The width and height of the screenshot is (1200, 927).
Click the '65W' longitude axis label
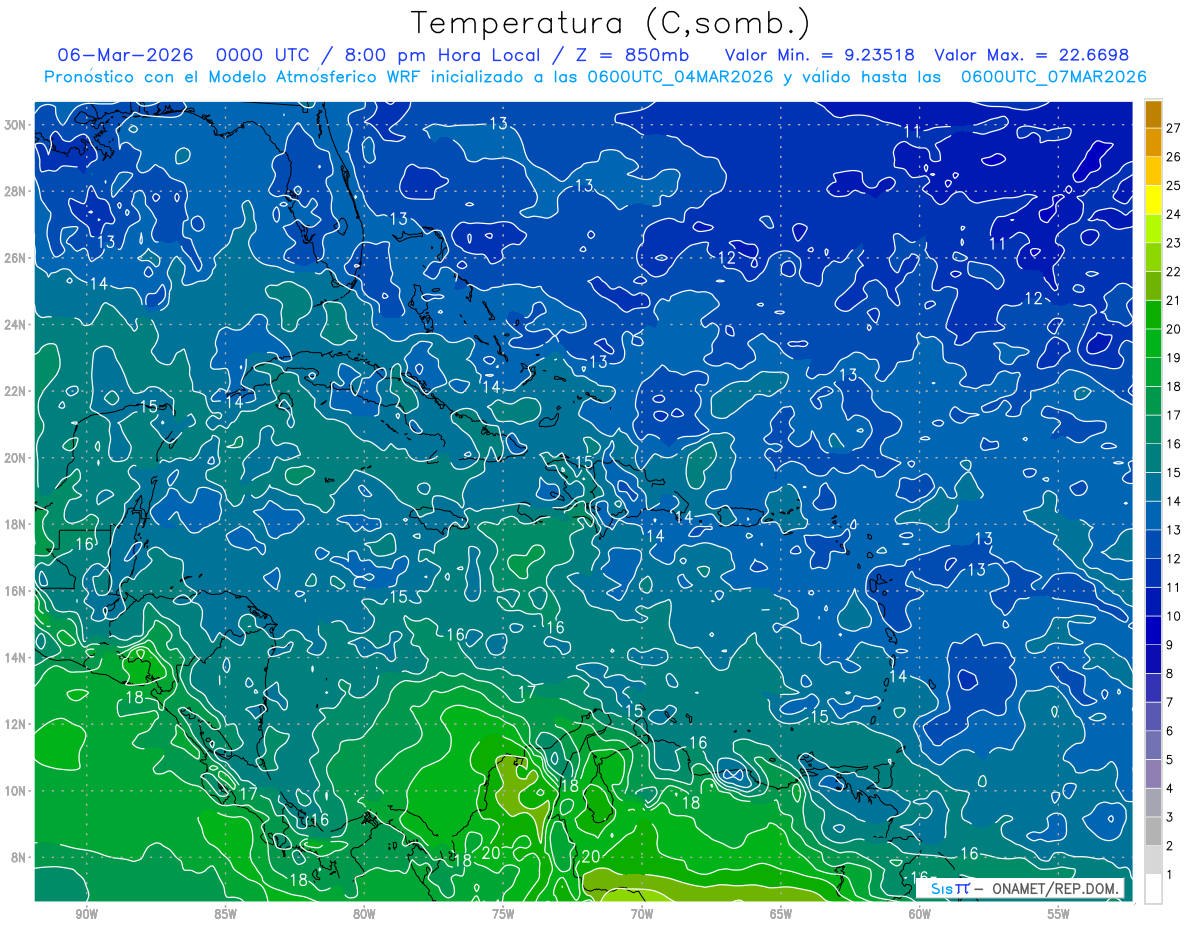tap(781, 914)
